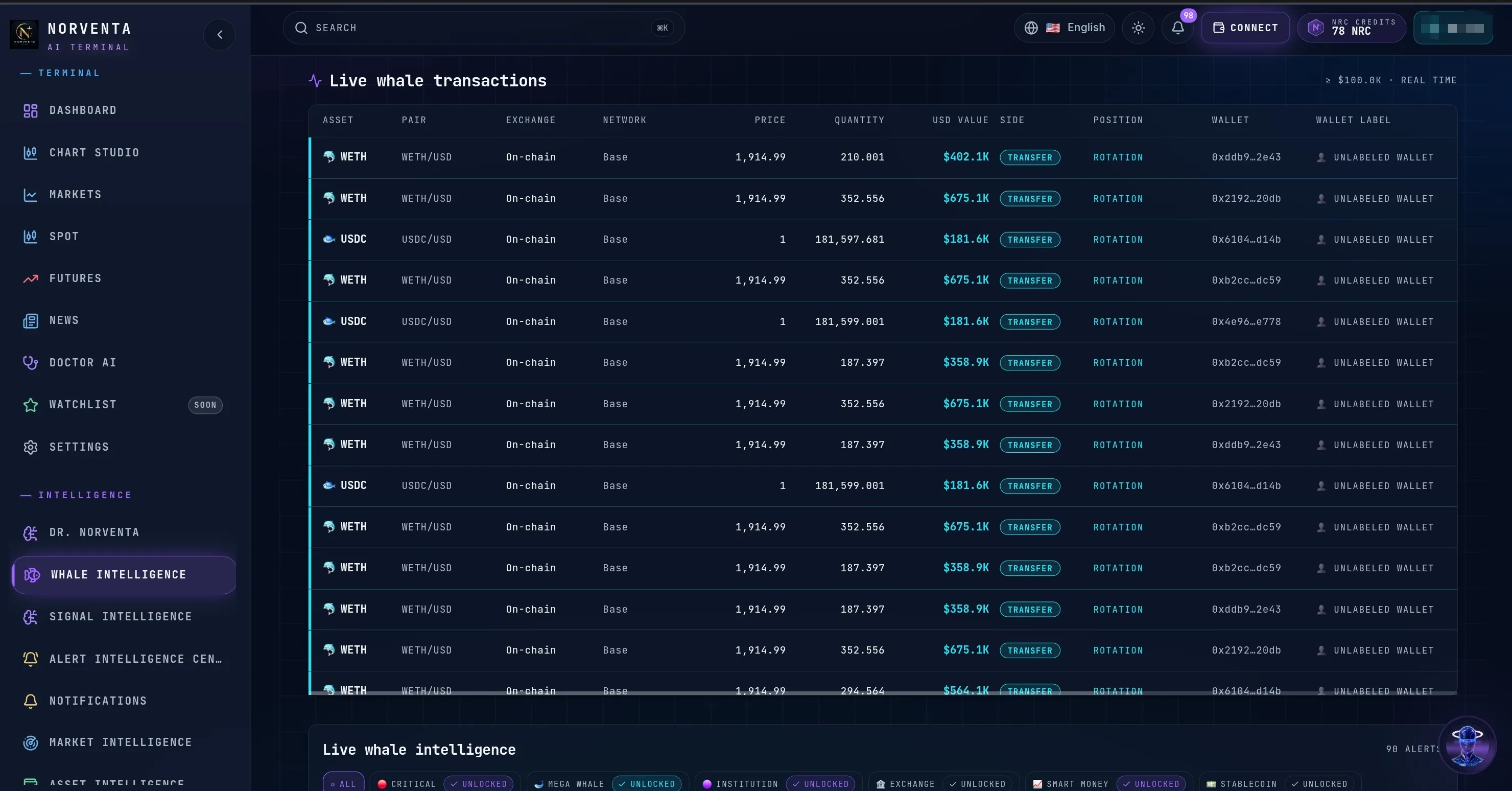Toggle the Exchange Unlocked badge
The height and width of the screenshot is (791, 1512).
click(977, 784)
